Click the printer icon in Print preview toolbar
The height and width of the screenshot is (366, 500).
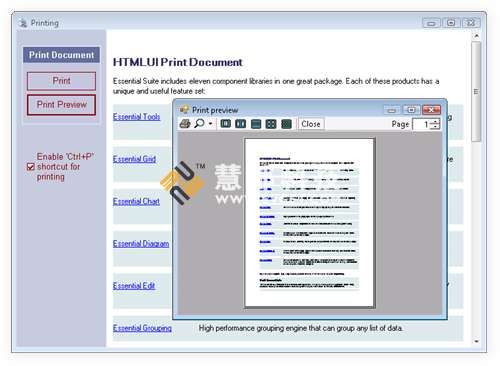pyautogui.click(x=185, y=124)
